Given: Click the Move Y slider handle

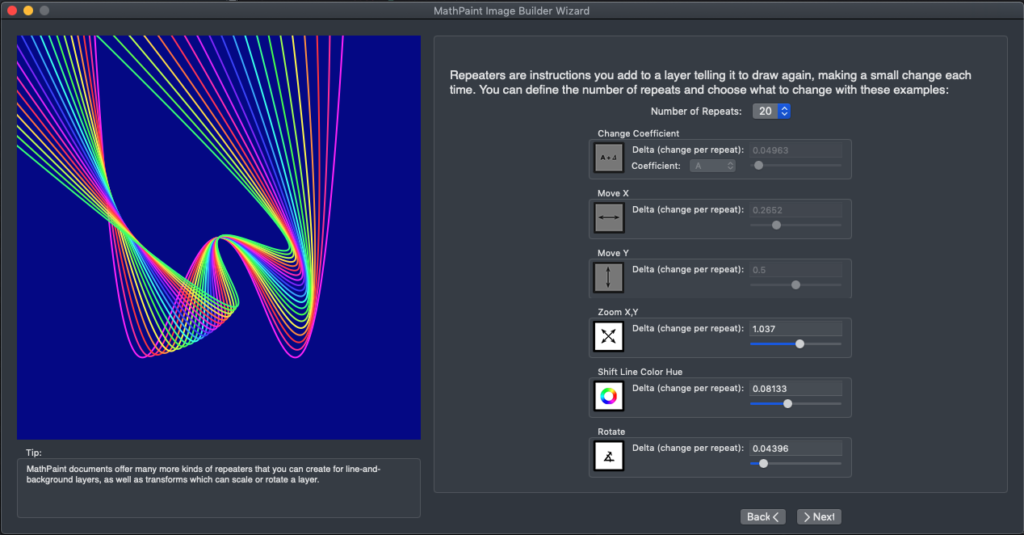Looking at the screenshot, I should pos(795,285).
